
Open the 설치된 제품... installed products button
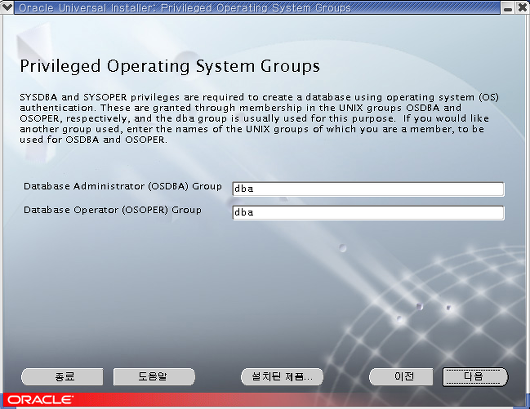pyautogui.click(x=282, y=376)
